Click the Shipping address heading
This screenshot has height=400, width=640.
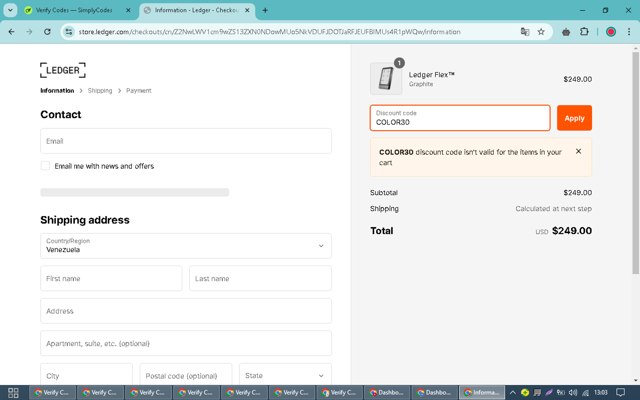coord(85,220)
